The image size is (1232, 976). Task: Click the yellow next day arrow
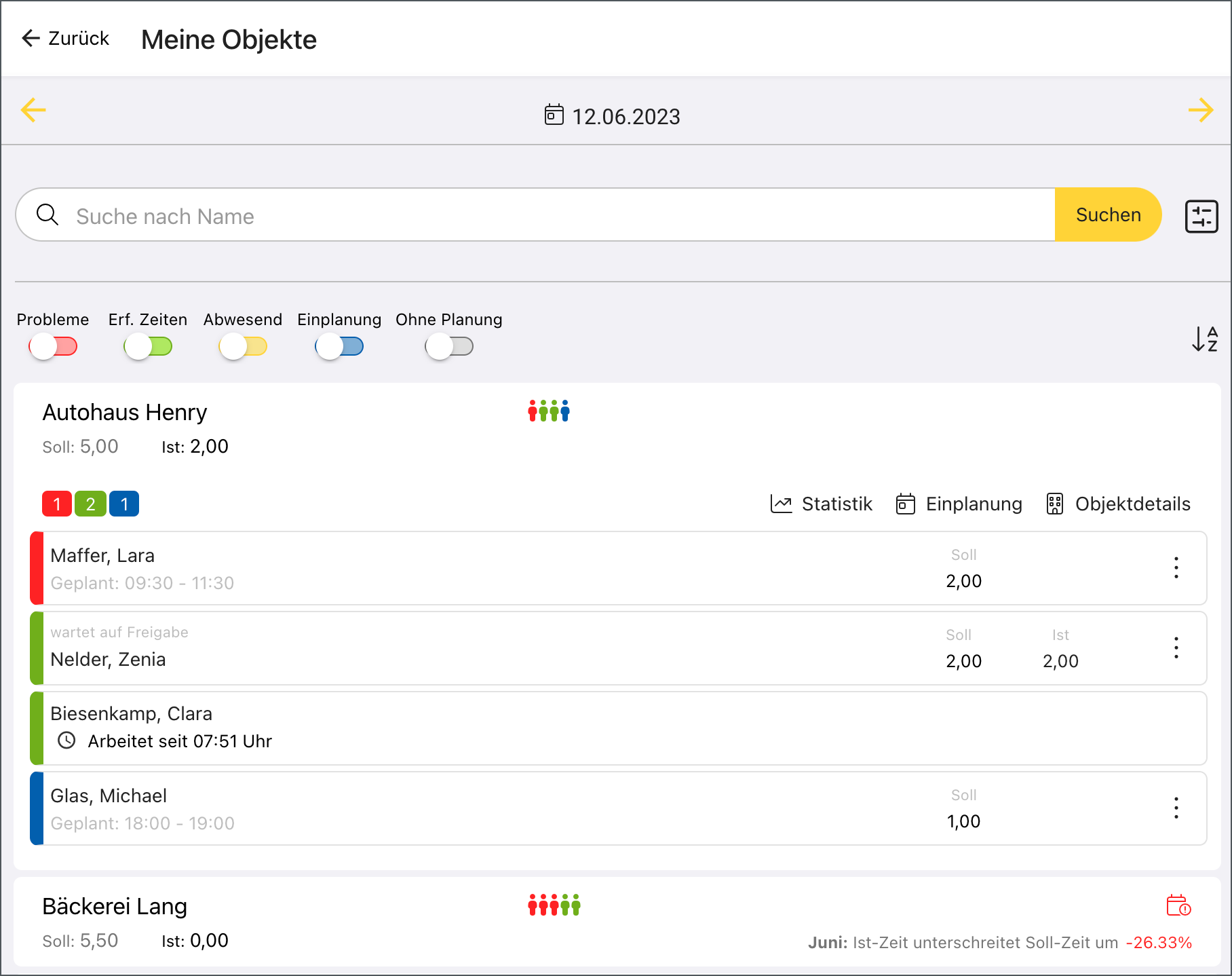(1200, 110)
